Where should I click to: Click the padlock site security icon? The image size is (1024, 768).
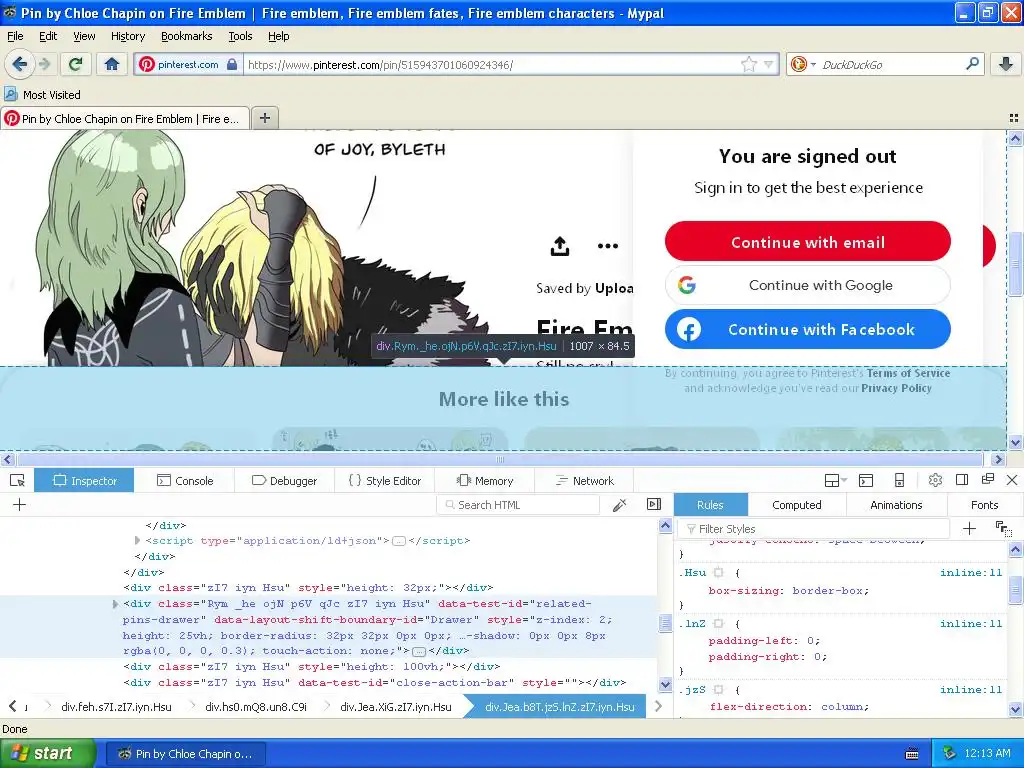(232, 64)
